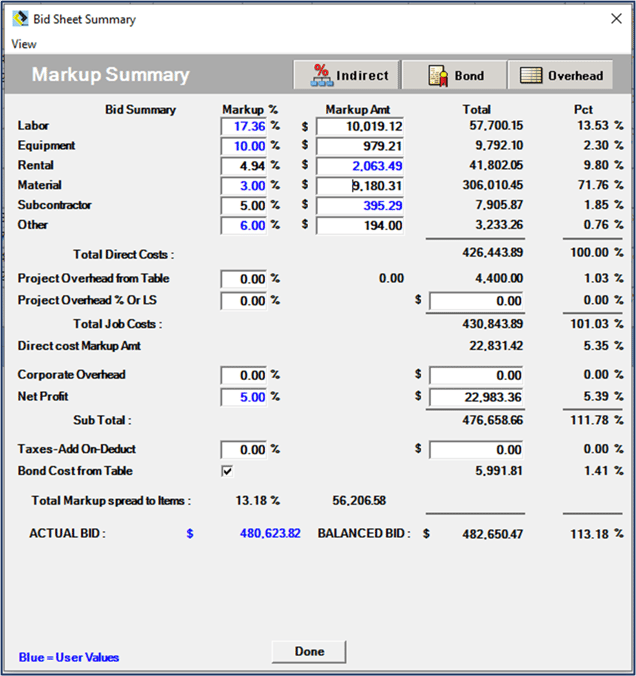Click the Labor markup percent field
The width and height of the screenshot is (636, 676).
click(x=244, y=126)
